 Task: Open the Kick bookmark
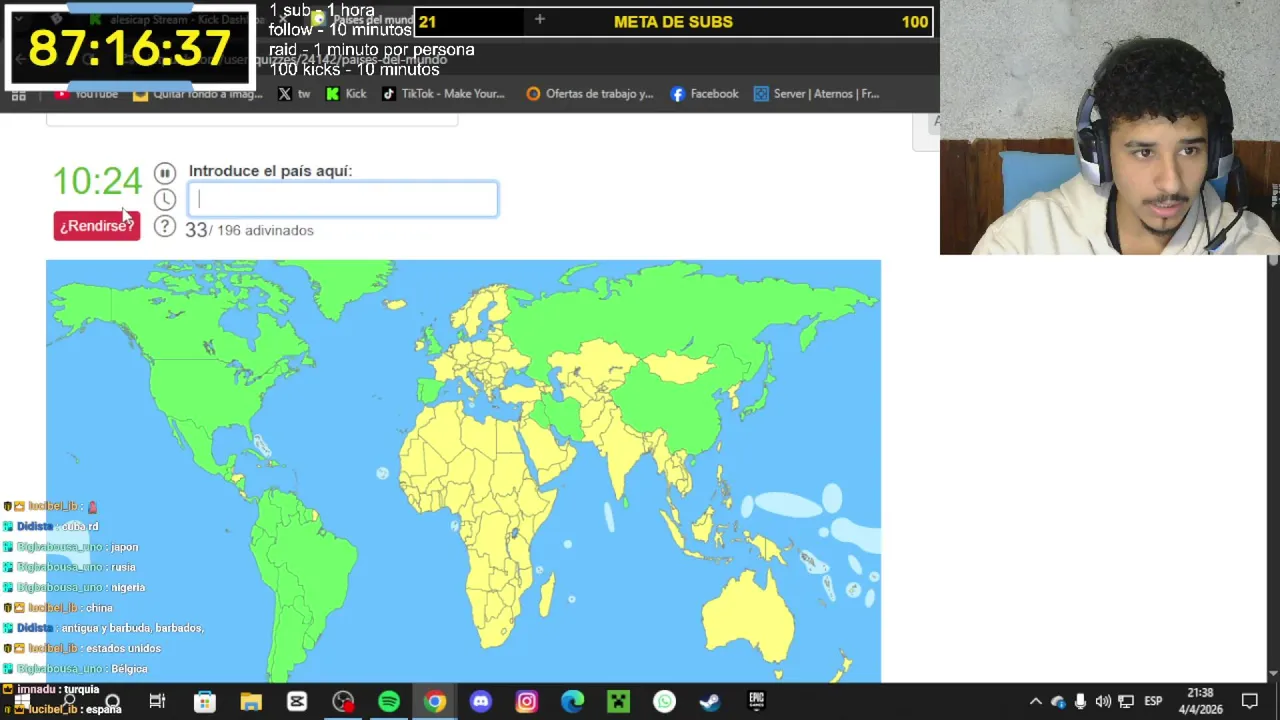pos(347,94)
